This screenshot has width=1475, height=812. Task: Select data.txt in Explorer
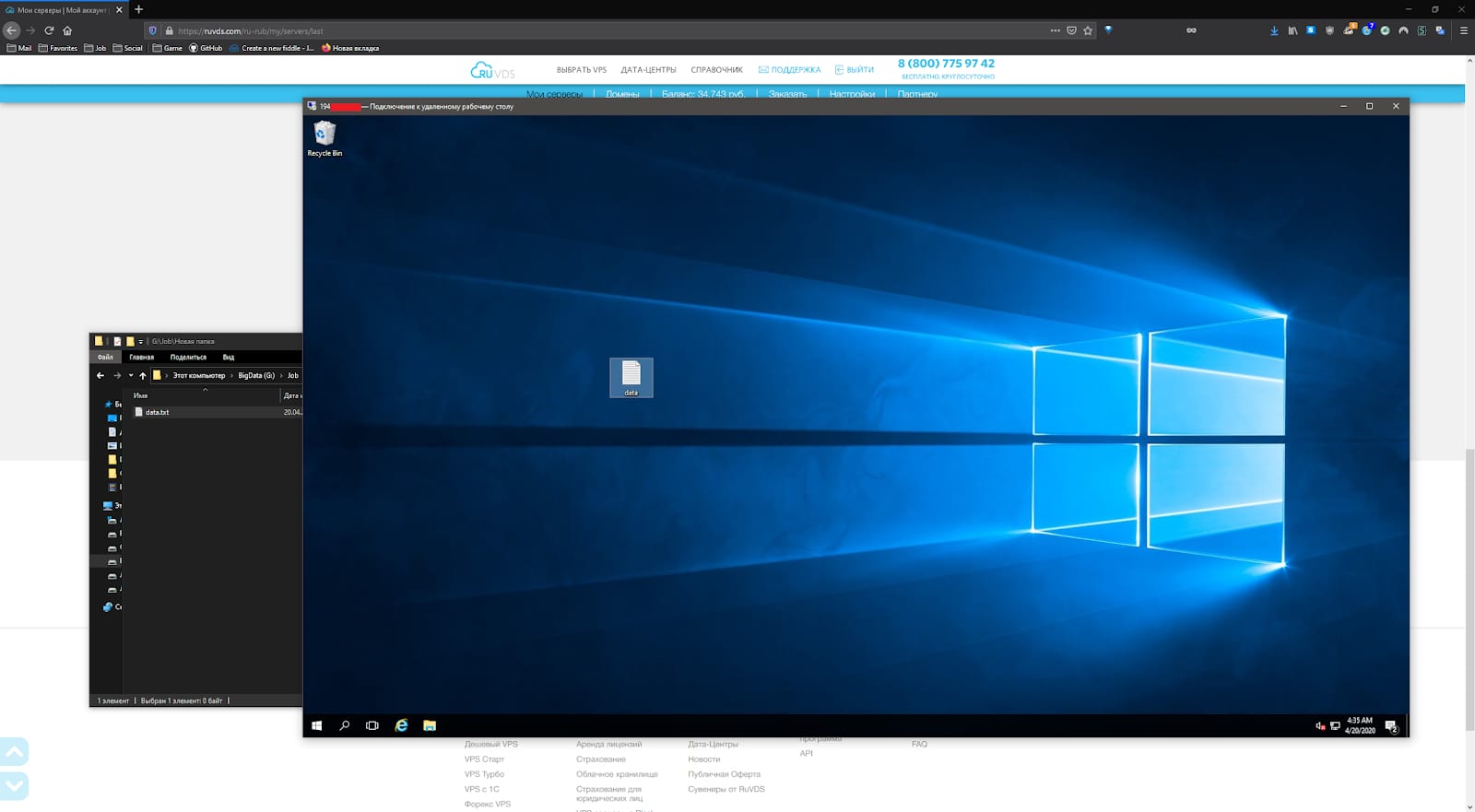point(158,412)
